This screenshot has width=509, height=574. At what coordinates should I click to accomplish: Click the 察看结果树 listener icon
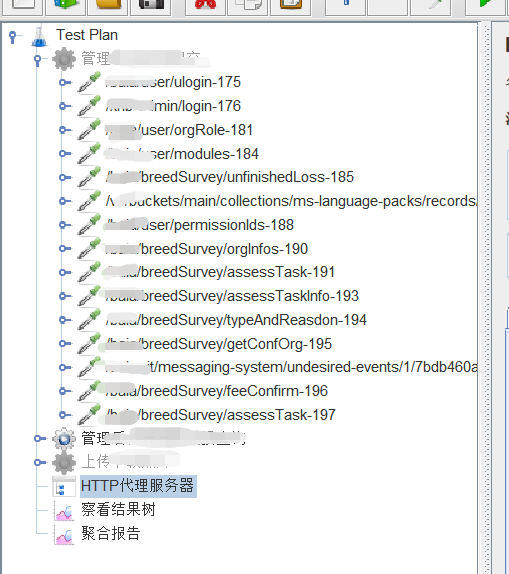(64, 510)
